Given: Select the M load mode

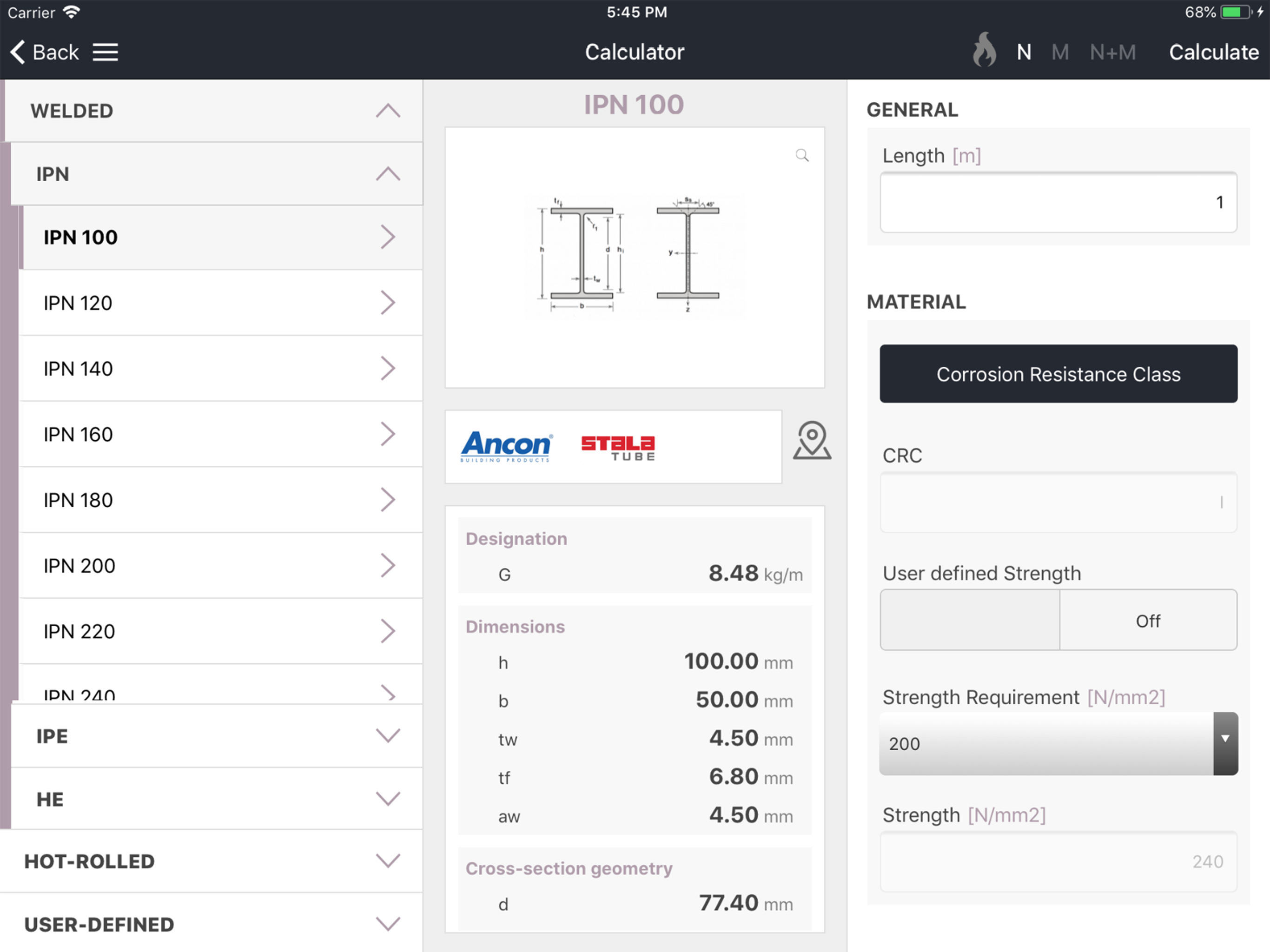Looking at the screenshot, I should pos(1060,52).
